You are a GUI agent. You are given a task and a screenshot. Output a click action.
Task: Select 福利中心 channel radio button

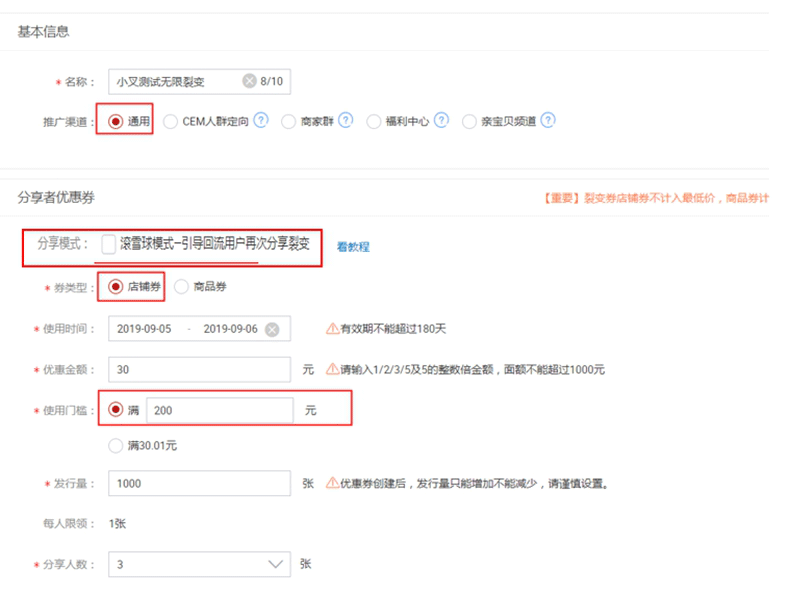click(374, 121)
